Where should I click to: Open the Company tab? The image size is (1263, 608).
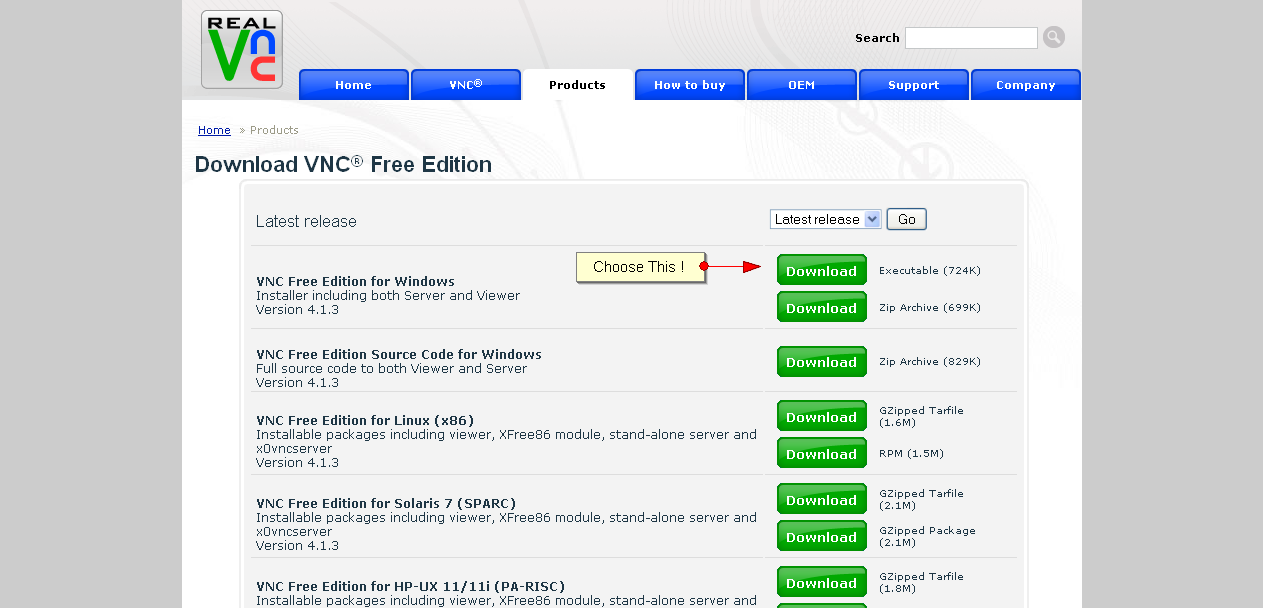coord(1026,85)
